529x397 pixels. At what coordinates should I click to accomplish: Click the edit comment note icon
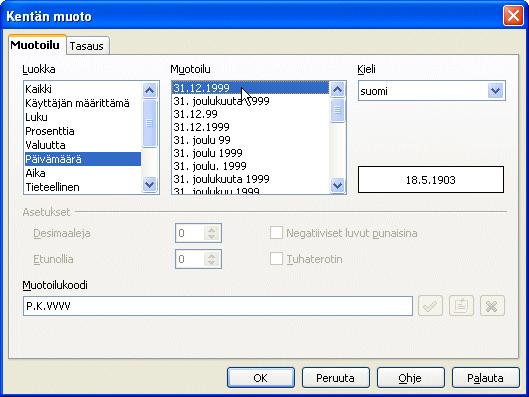(461, 306)
